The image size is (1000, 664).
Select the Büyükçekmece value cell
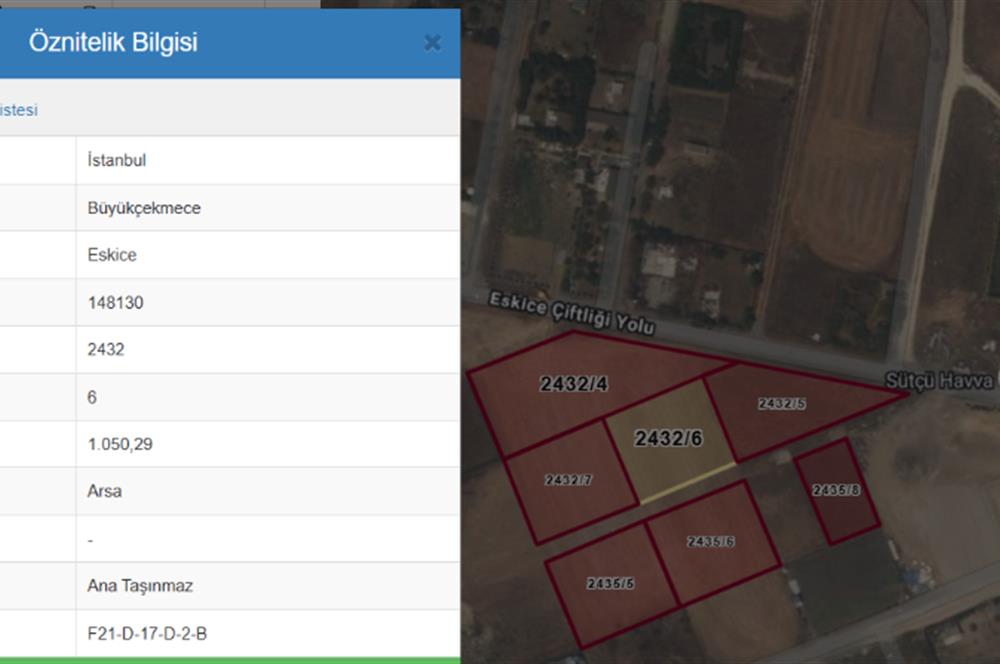(x=268, y=208)
